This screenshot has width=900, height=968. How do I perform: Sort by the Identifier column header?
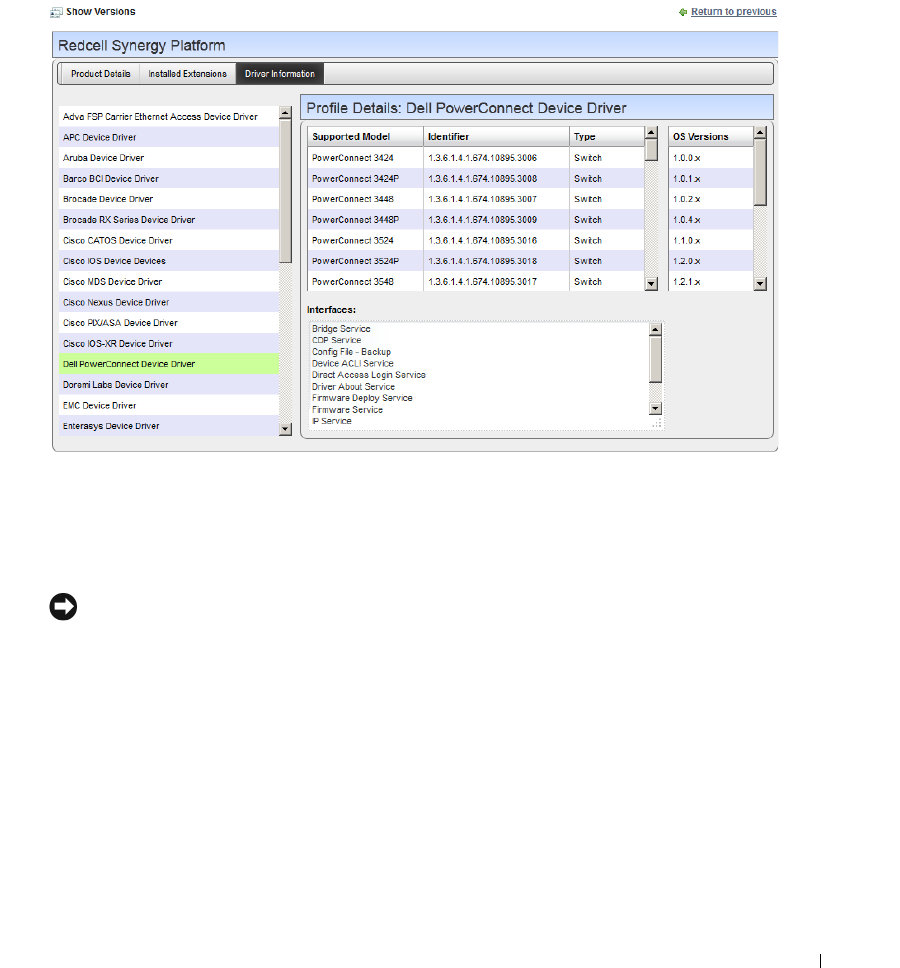coord(496,136)
